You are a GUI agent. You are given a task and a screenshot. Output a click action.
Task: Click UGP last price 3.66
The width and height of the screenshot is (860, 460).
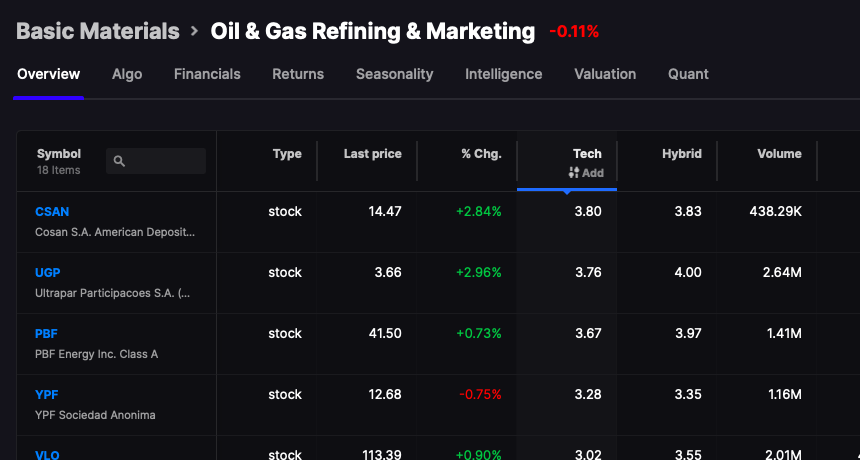point(388,272)
